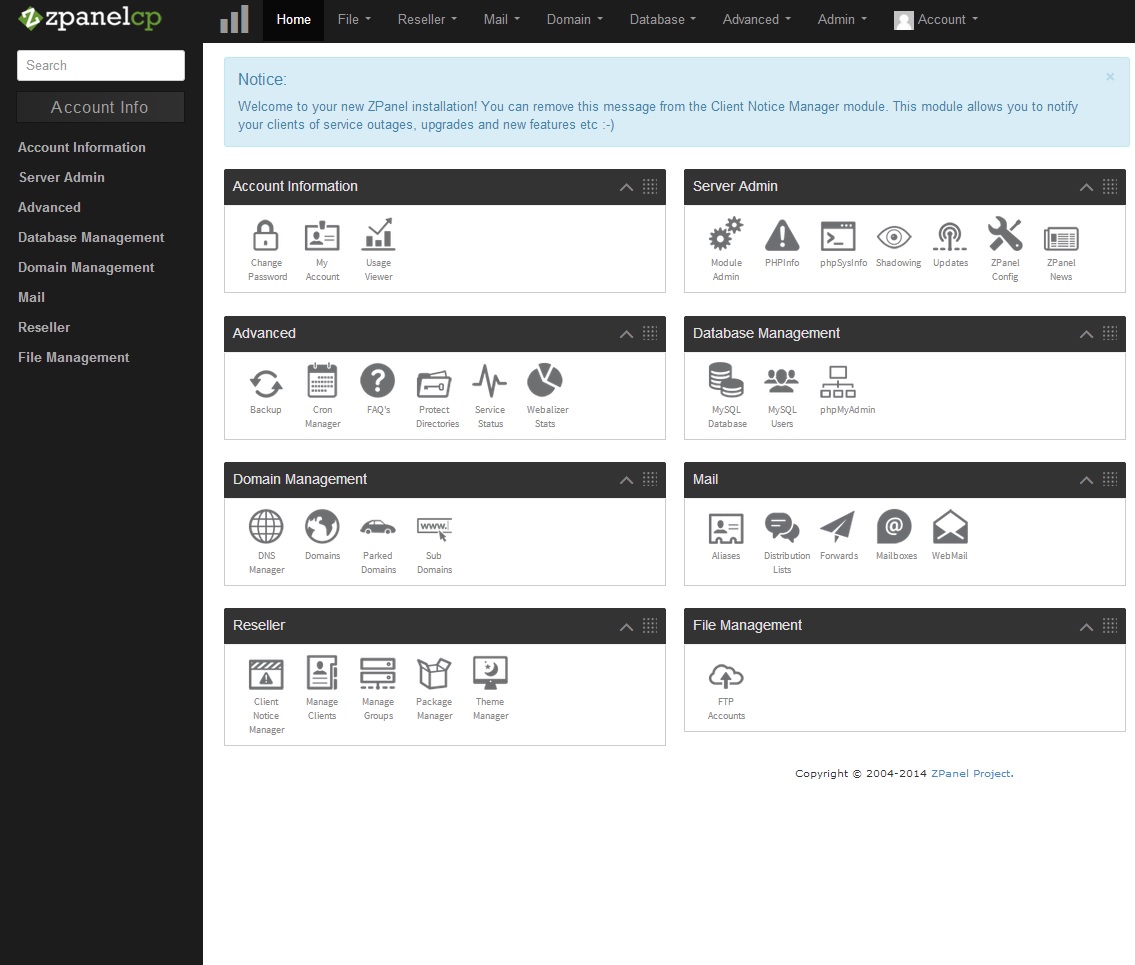Open the Change Password icon
1135x965 pixels.
point(266,238)
